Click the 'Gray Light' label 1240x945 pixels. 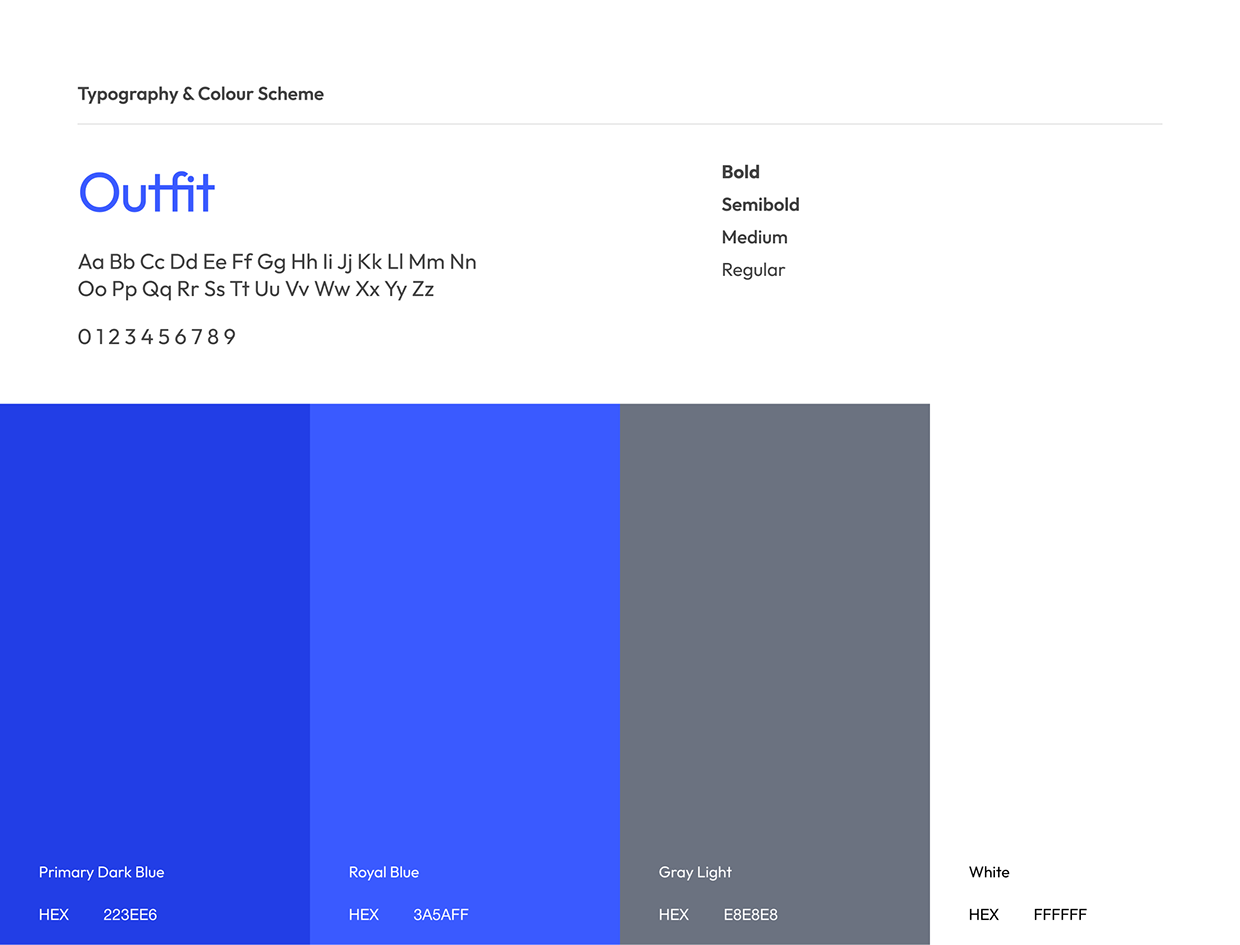[x=695, y=872]
